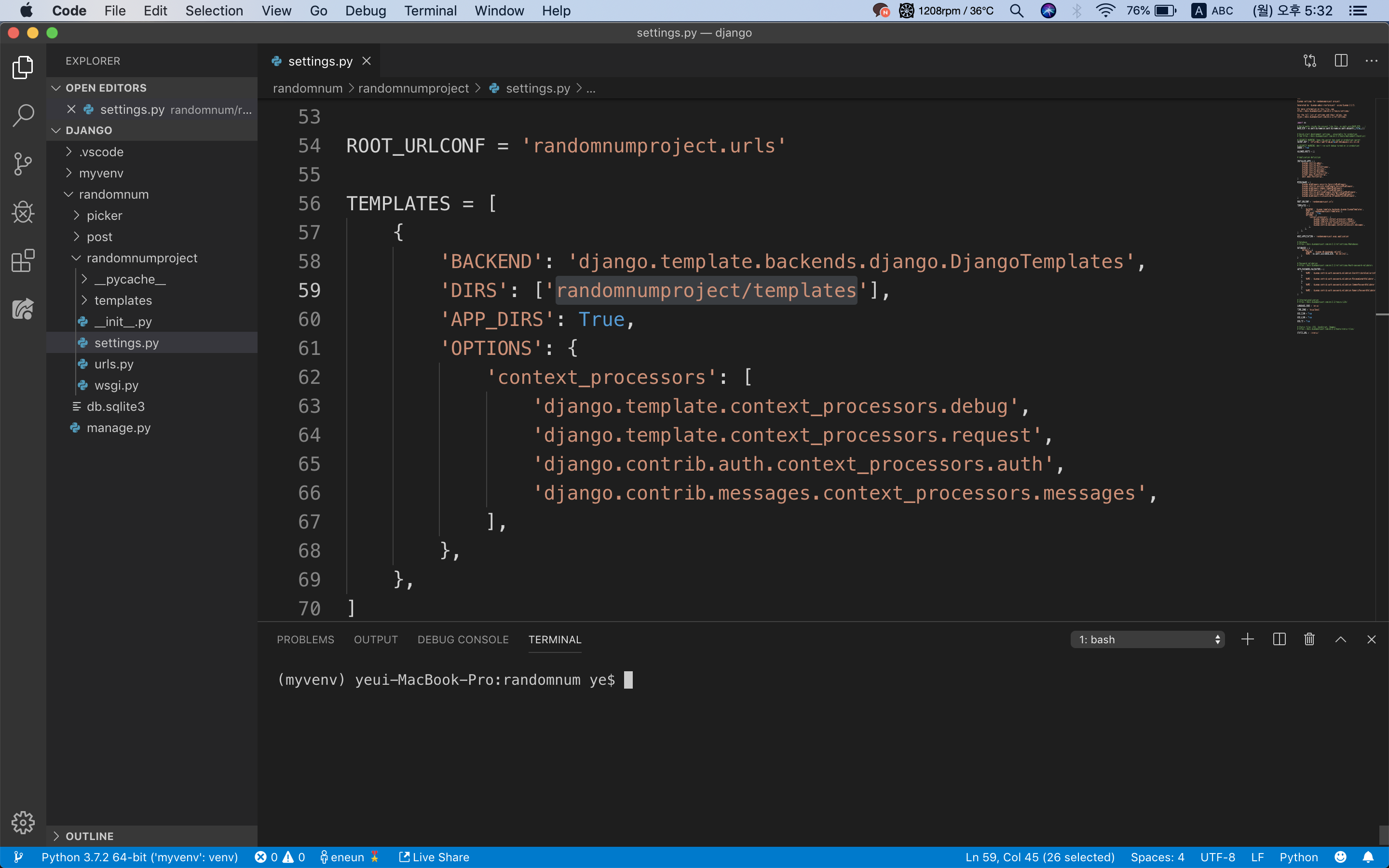Click the kill terminal trash icon
This screenshot has height=868, width=1389.
(x=1309, y=639)
